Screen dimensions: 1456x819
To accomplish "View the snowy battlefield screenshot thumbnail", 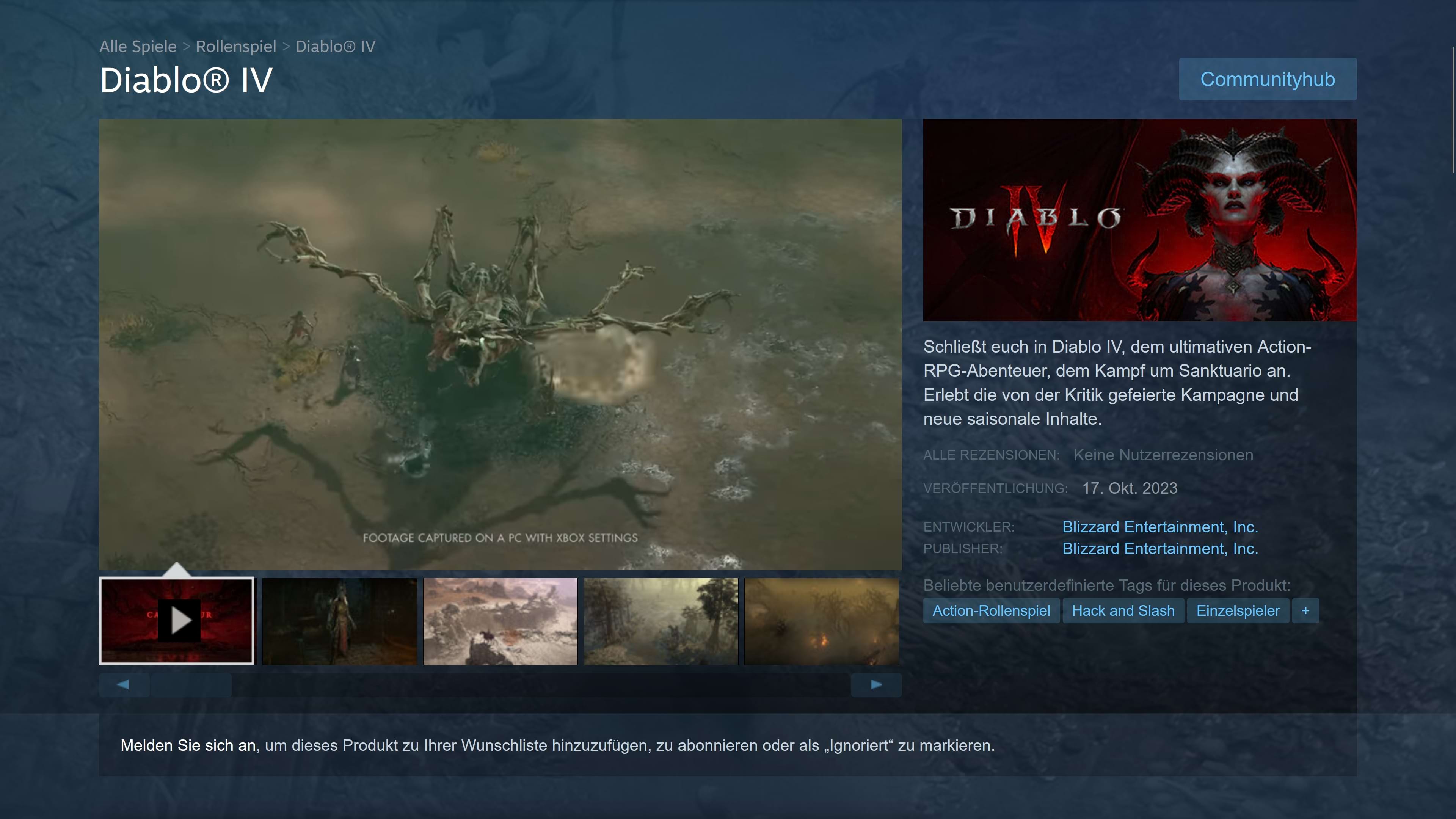I will tap(500, 621).
